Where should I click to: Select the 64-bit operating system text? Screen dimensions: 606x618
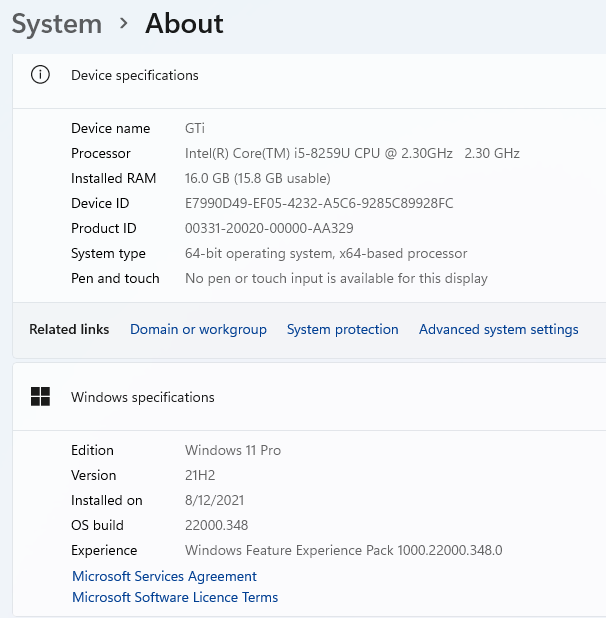click(x=326, y=253)
